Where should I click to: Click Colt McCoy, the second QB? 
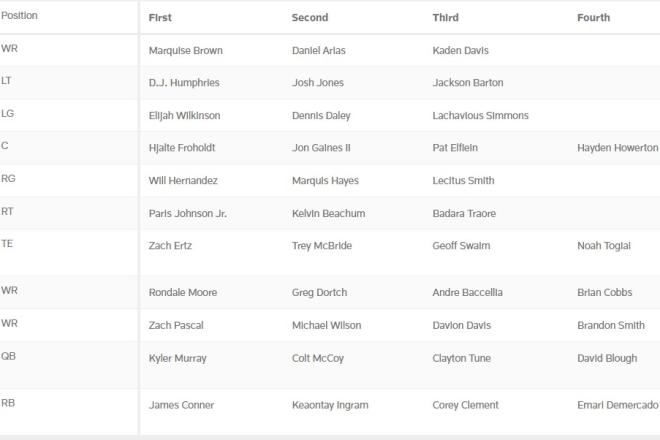pyautogui.click(x=318, y=358)
